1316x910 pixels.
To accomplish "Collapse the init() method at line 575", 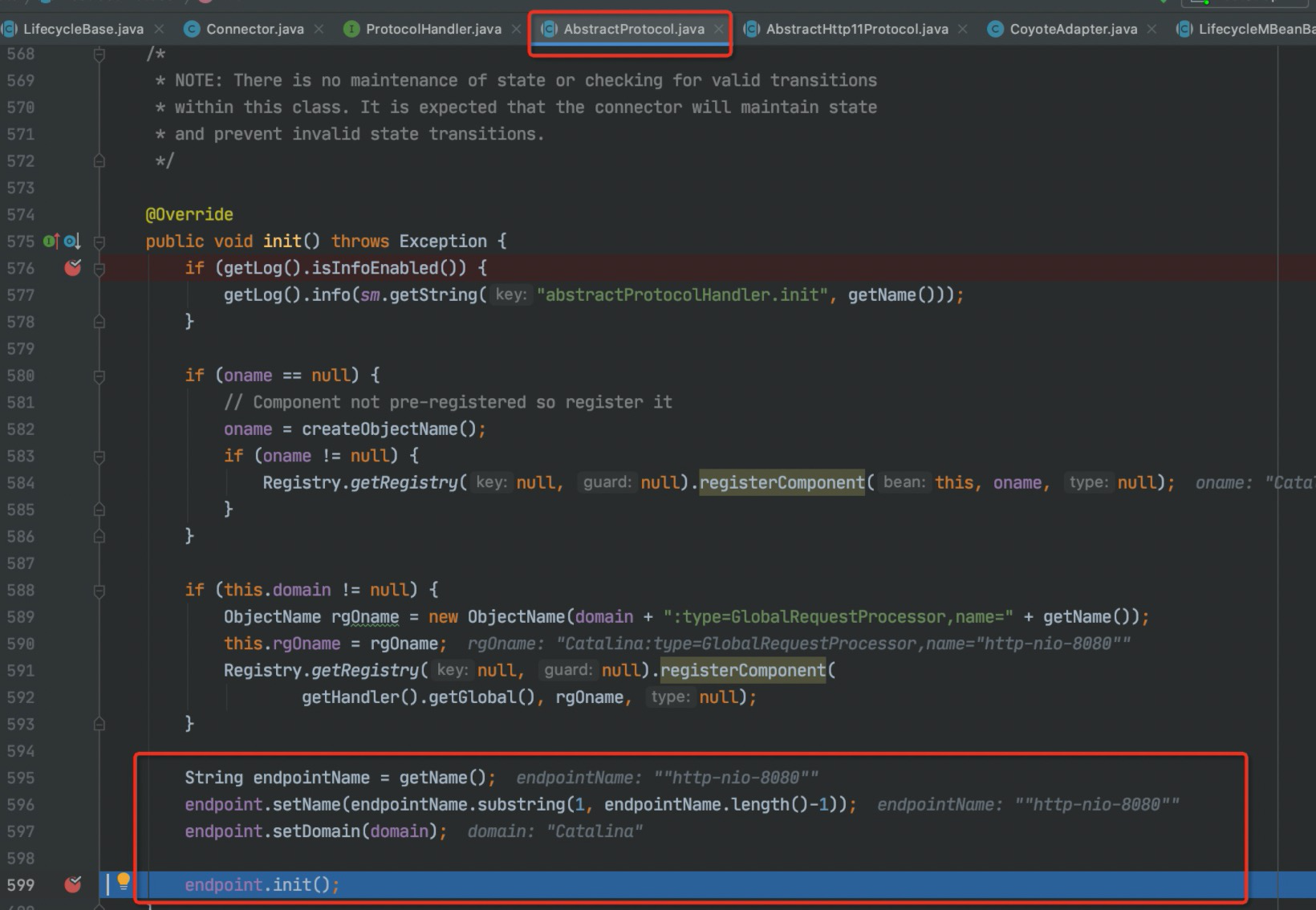I will [x=100, y=242].
